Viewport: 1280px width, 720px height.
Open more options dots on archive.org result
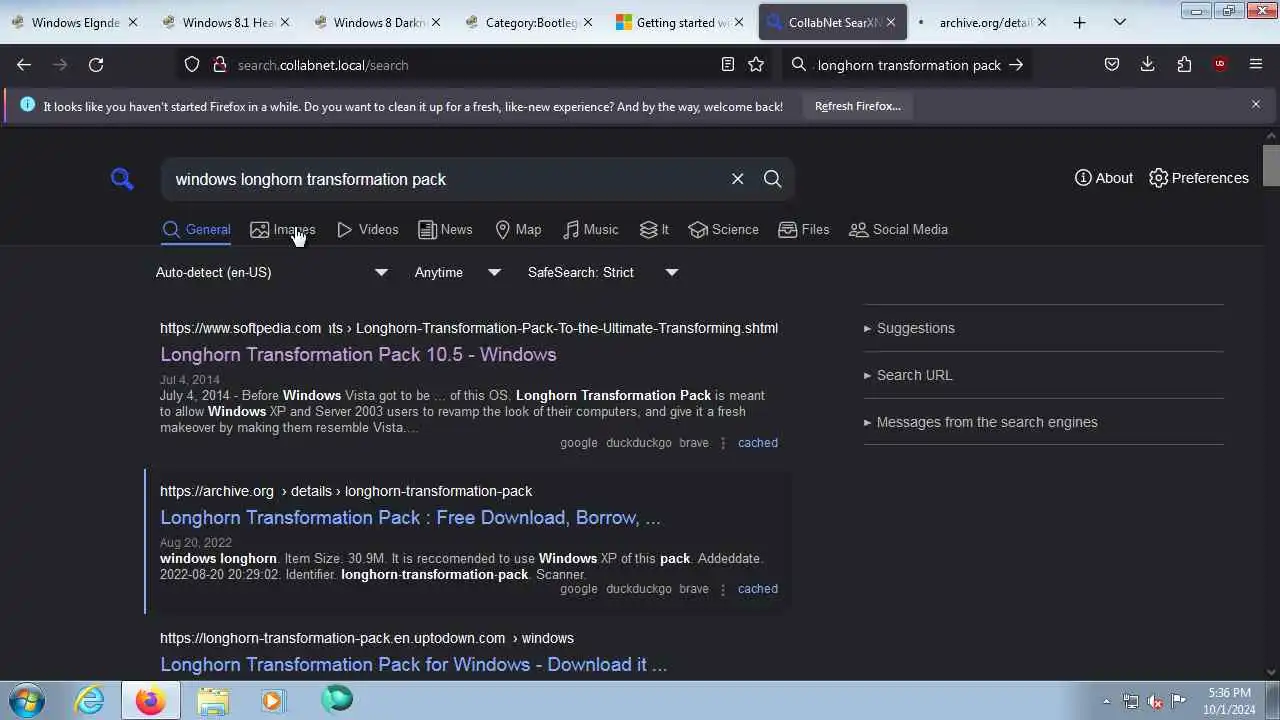723,589
